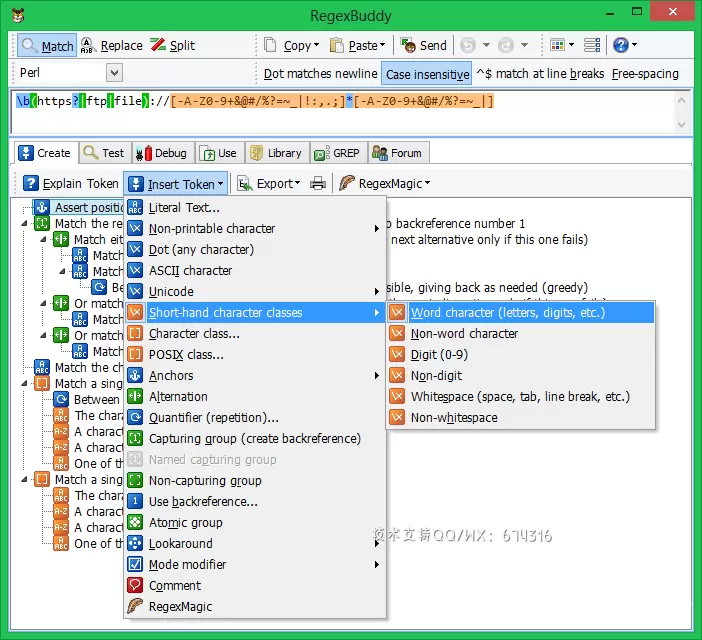This screenshot has width=702, height=640.
Task: Click the Non-capturing group icon
Action: (135, 480)
